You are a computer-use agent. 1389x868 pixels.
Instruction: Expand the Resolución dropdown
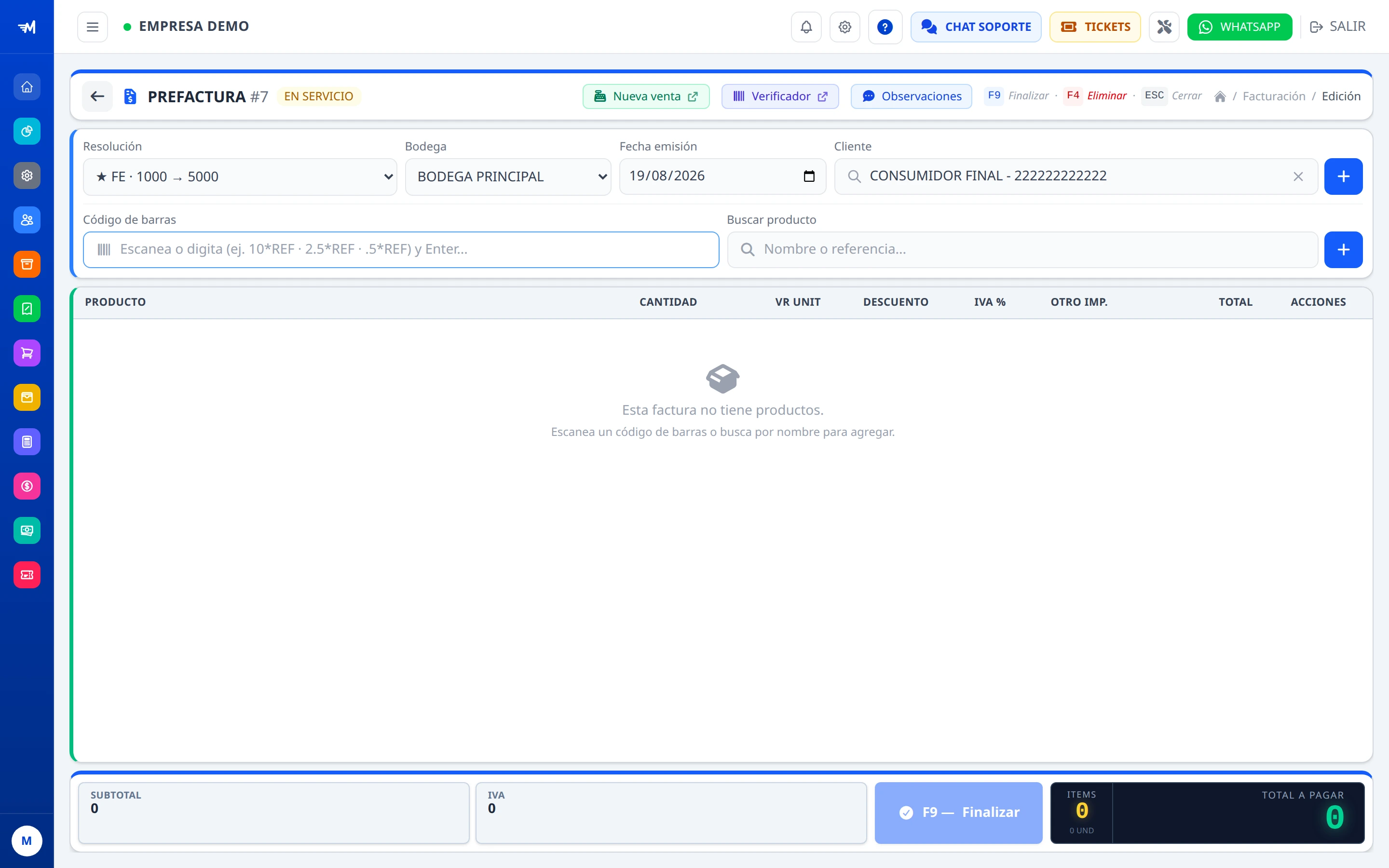[240, 177]
